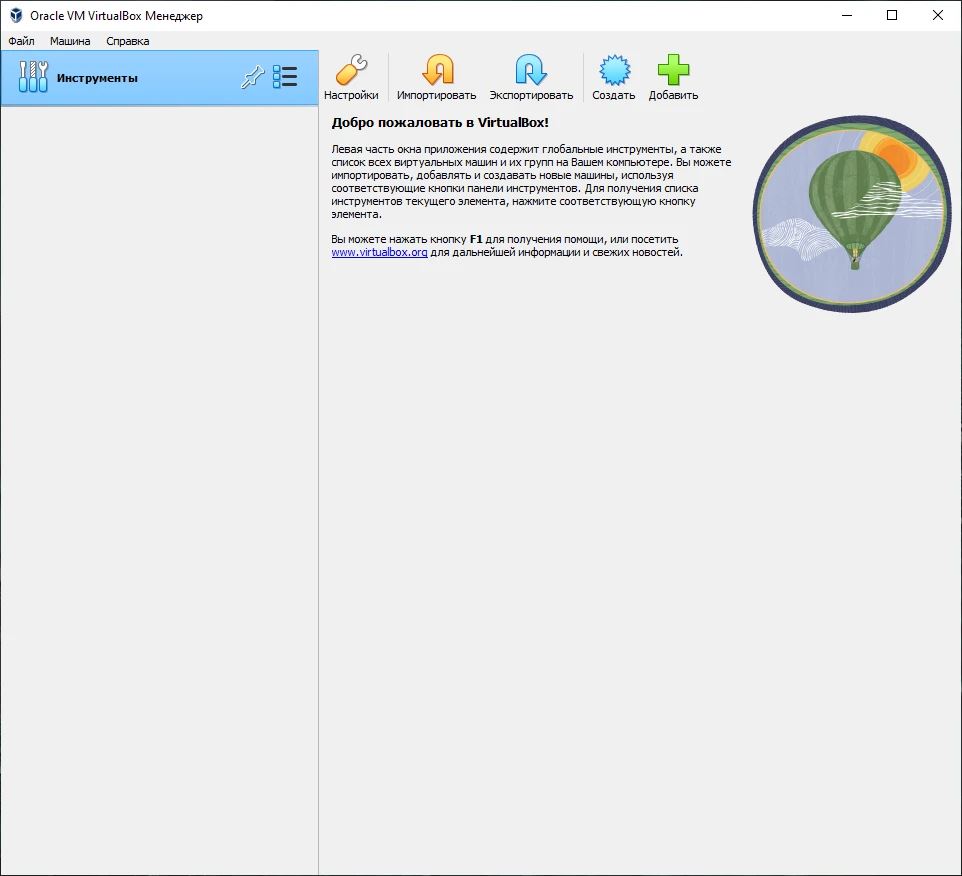Expand the Инструменты options via hamburger icon
Viewport: 962px width, 876px height.
click(286, 76)
